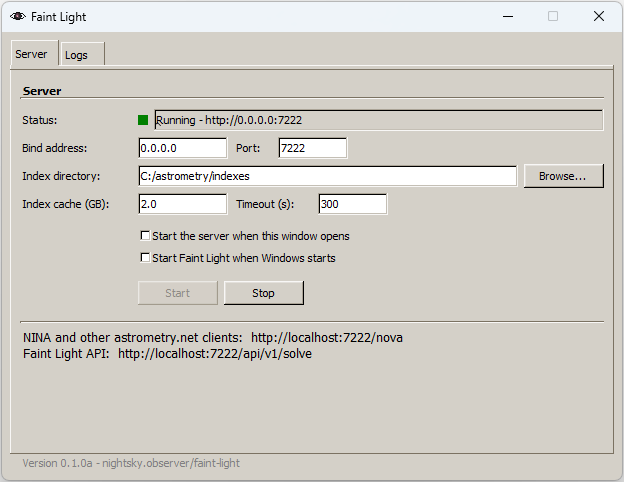Image resolution: width=624 pixels, height=482 pixels.
Task: Stop the running server
Action: [263, 293]
